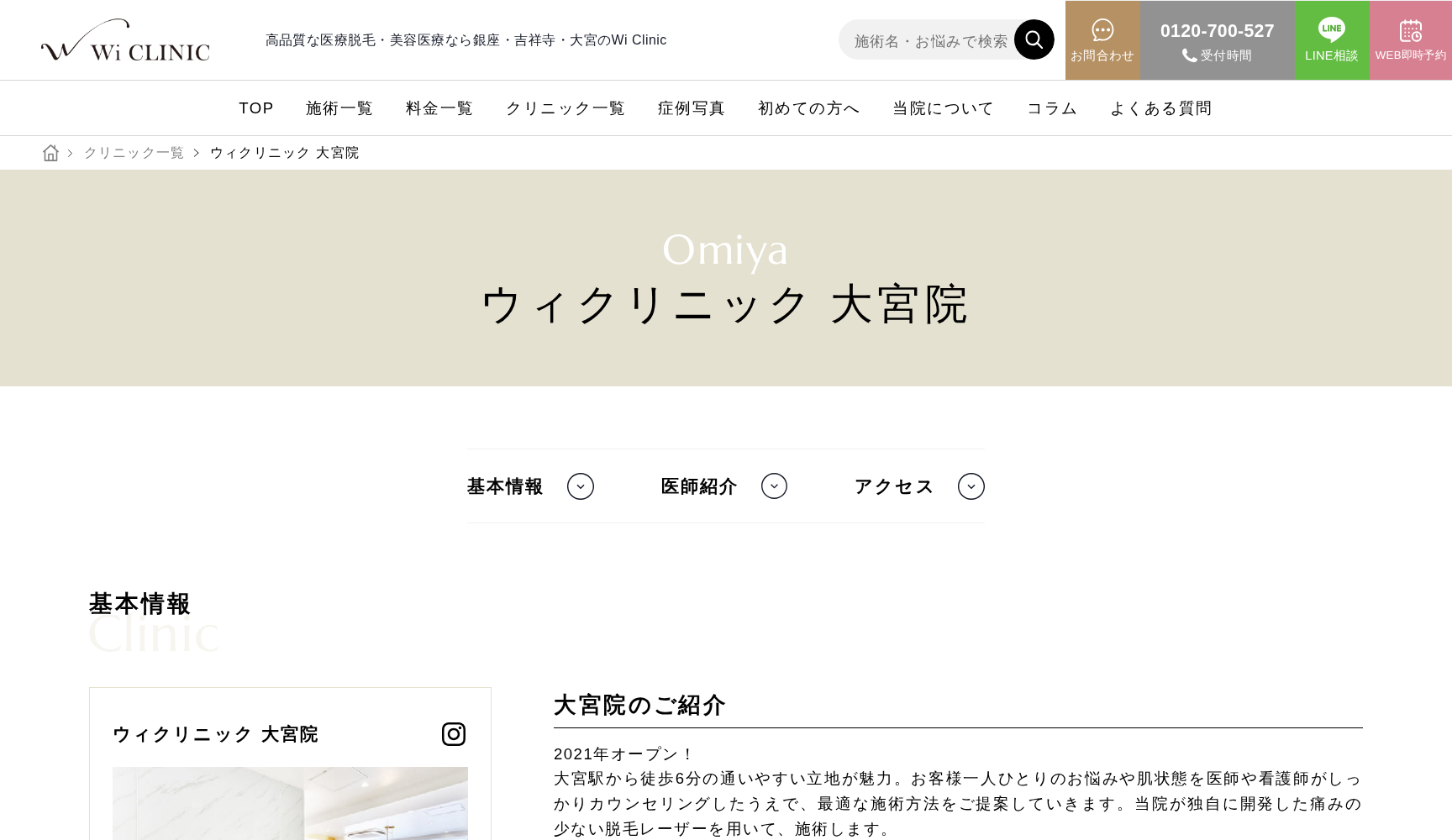This screenshot has height=840, width=1452.
Task: Open the clinic's Instagram icon
Action: (454, 733)
